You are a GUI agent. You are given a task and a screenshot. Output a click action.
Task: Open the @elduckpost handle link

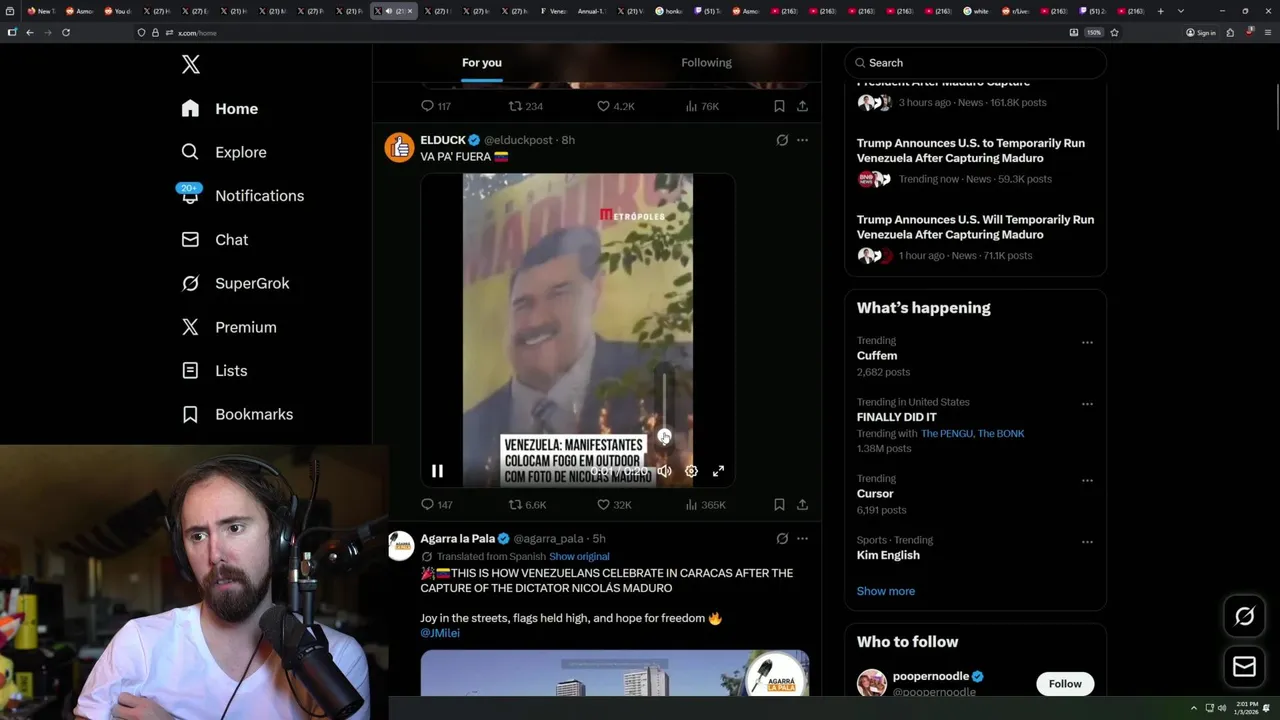pyautogui.click(x=518, y=140)
